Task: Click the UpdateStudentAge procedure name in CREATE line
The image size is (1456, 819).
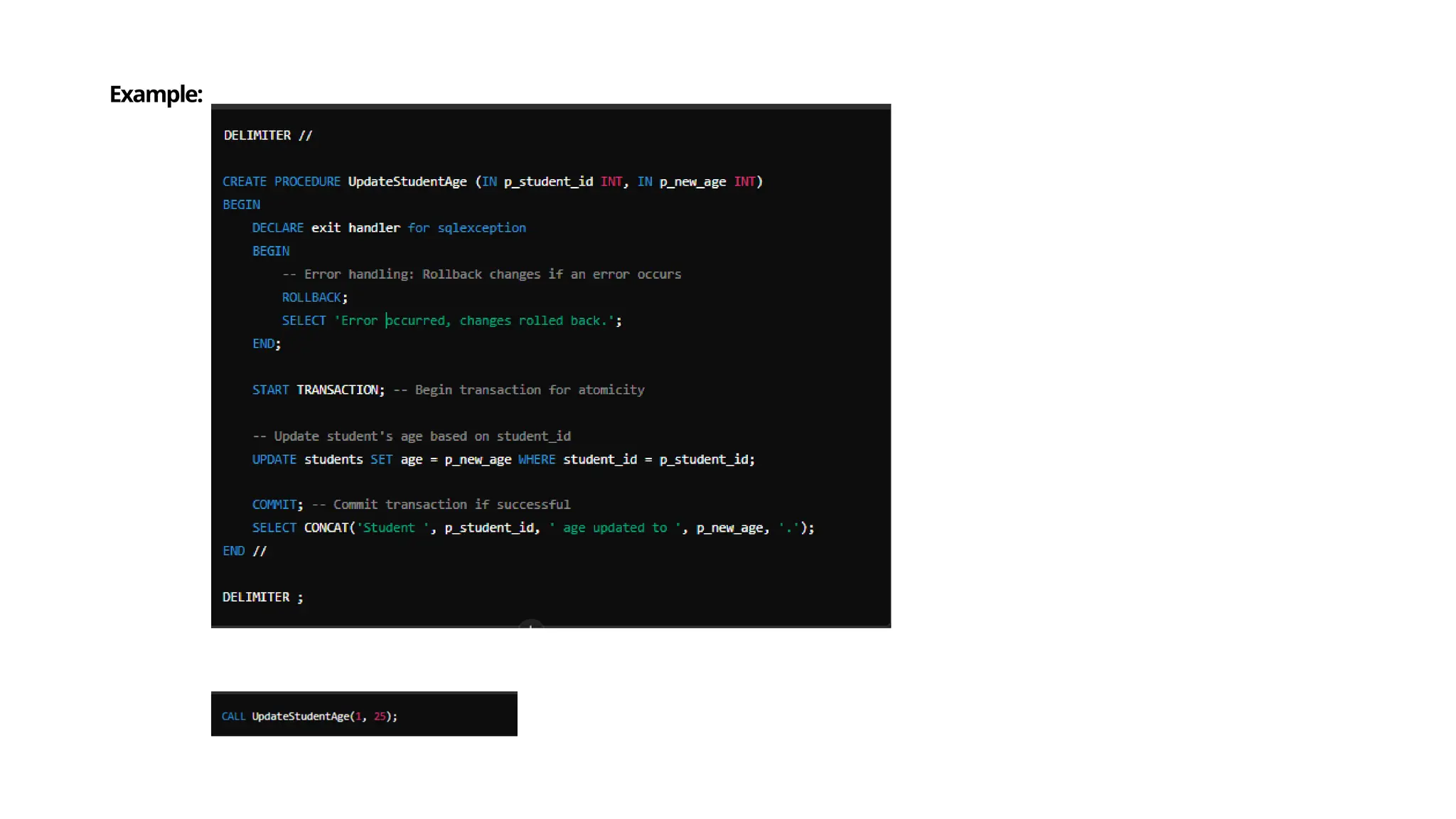Action: click(407, 181)
